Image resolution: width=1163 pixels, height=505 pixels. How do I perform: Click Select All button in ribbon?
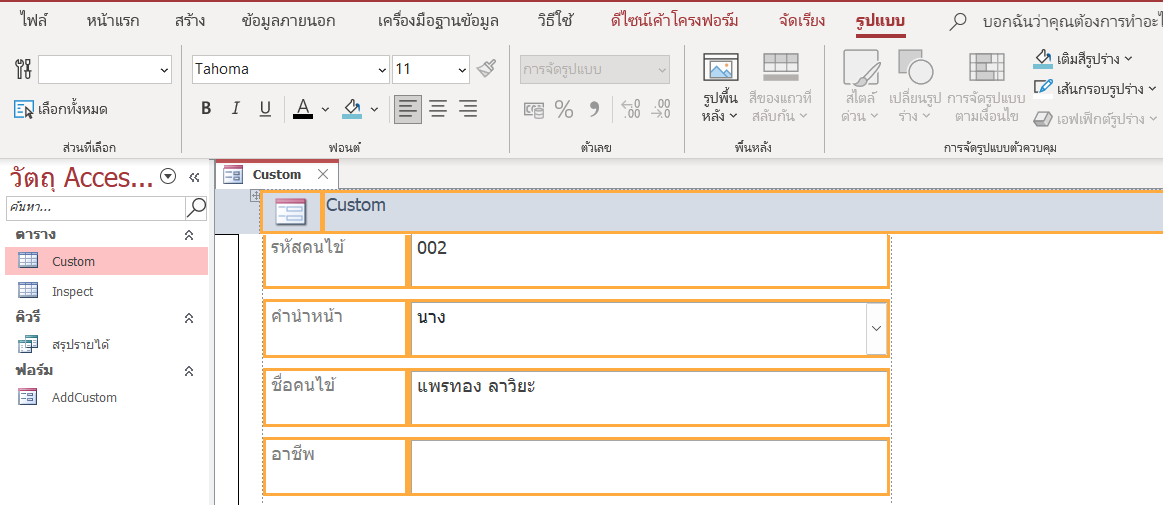click(x=61, y=109)
